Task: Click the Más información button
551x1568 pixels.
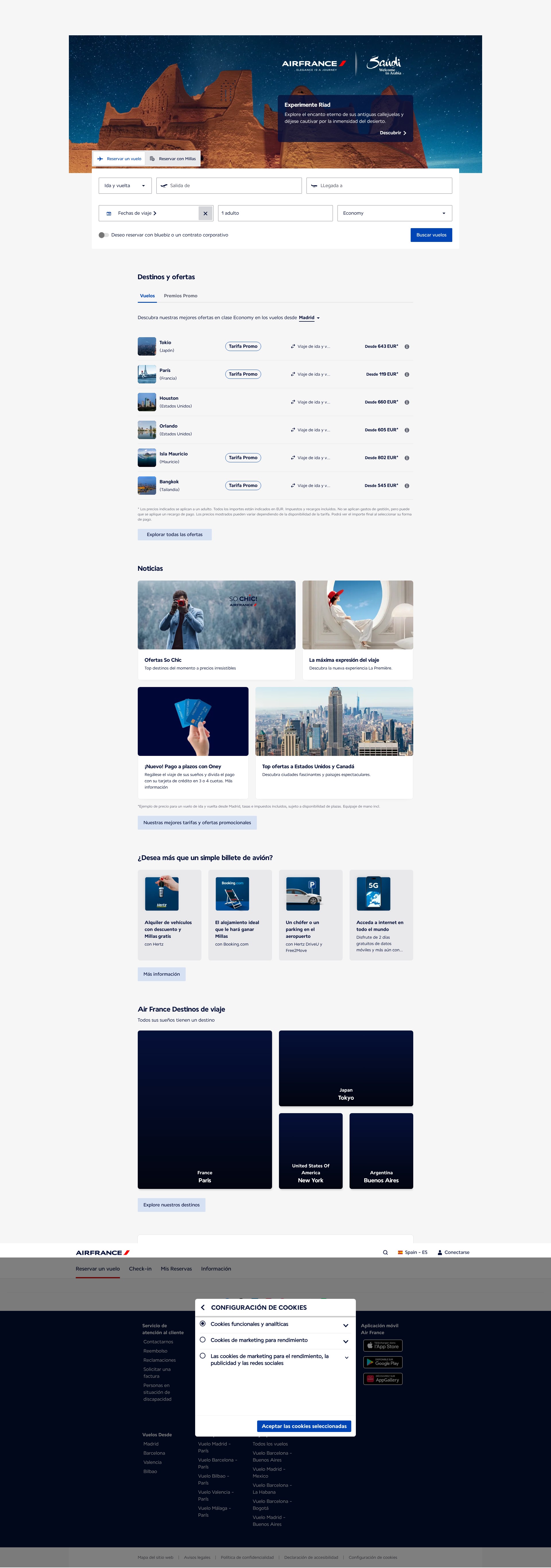Action: click(161, 974)
